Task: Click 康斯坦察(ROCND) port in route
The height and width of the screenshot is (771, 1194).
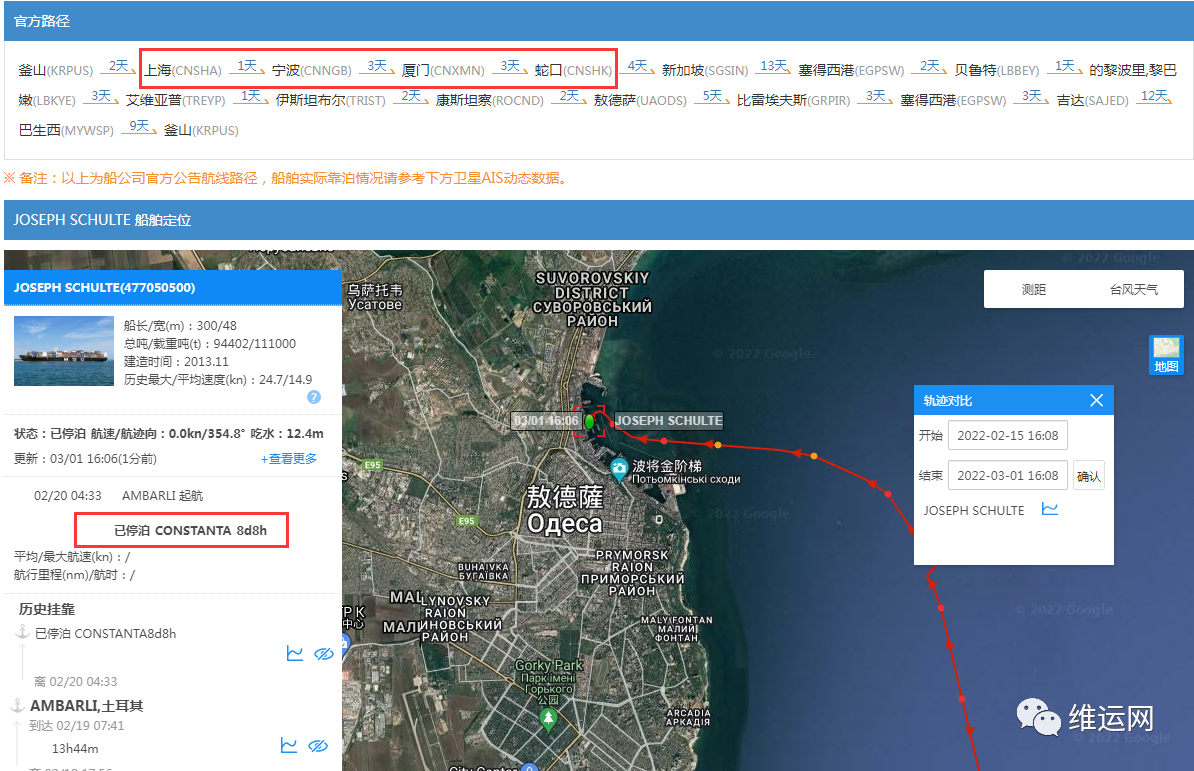Action: click(490, 100)
